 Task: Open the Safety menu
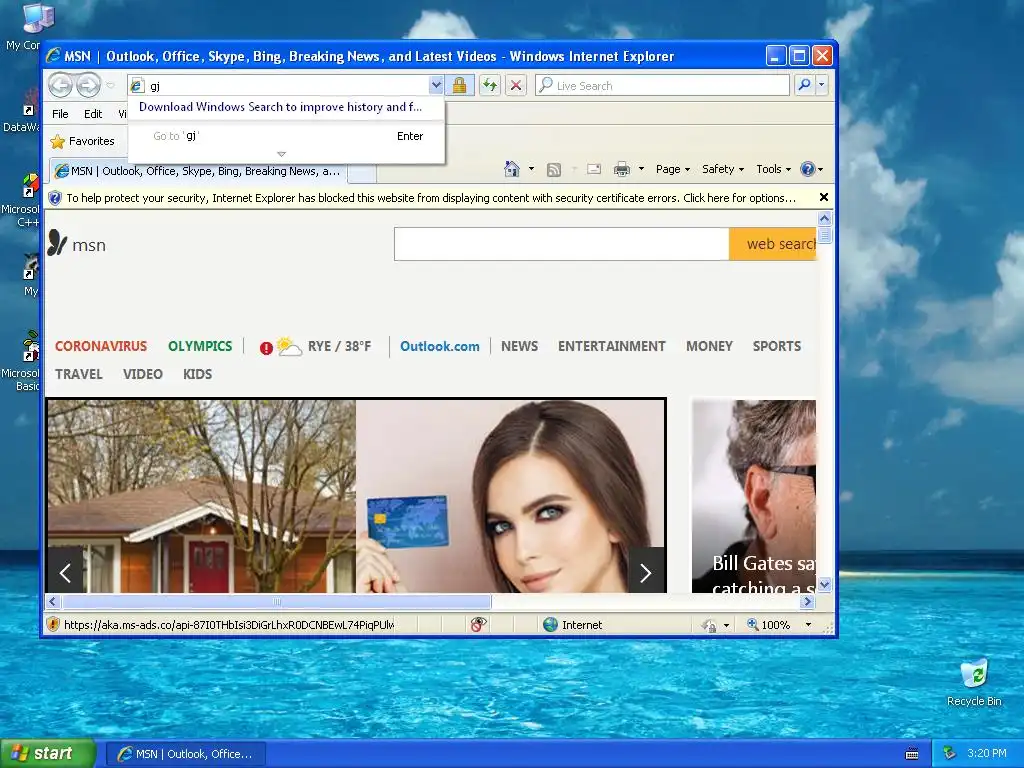722,169
